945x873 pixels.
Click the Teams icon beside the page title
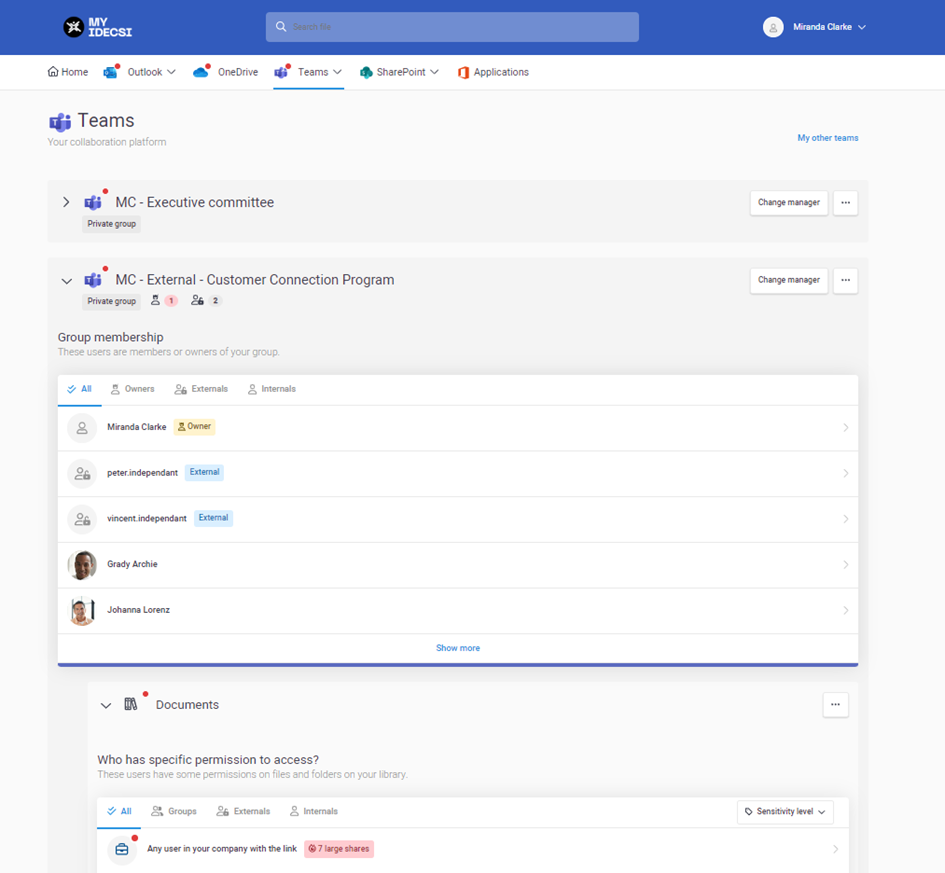(63, 120)
